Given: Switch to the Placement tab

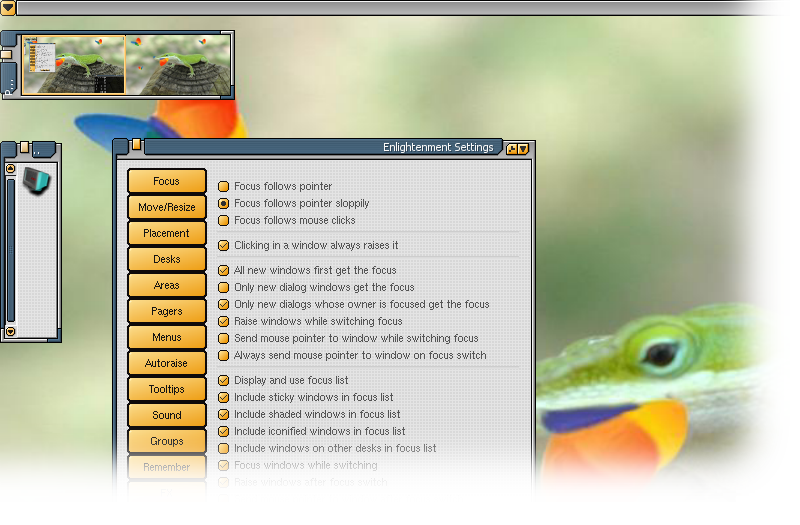Looking at the screenshot, I should click(167, 233).
